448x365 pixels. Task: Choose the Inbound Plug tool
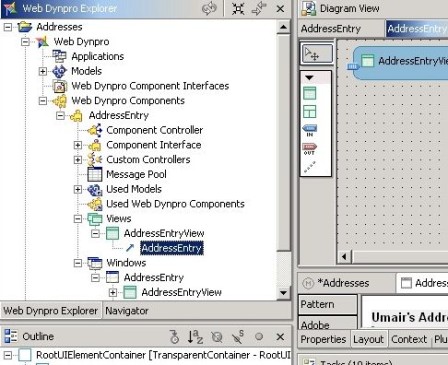point(309,130)
